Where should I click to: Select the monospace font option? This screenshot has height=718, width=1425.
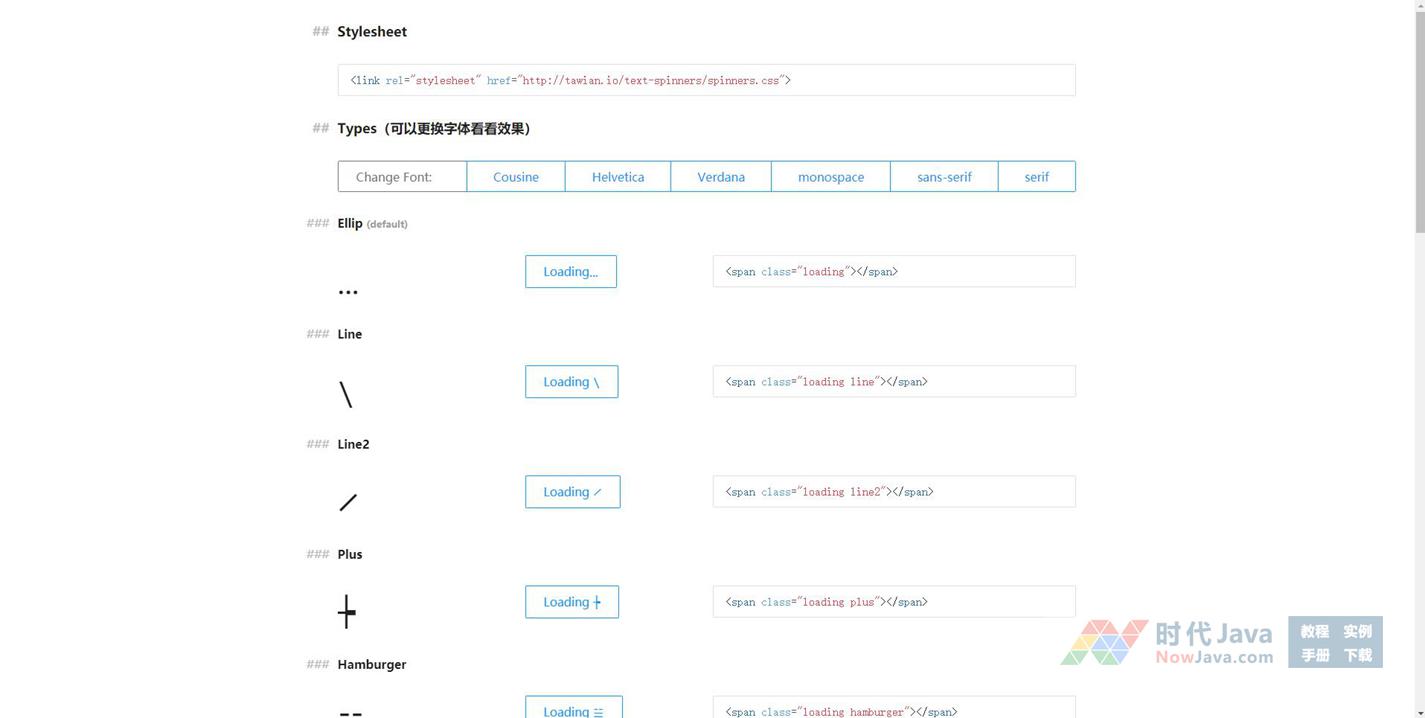[x=831, y=177]
